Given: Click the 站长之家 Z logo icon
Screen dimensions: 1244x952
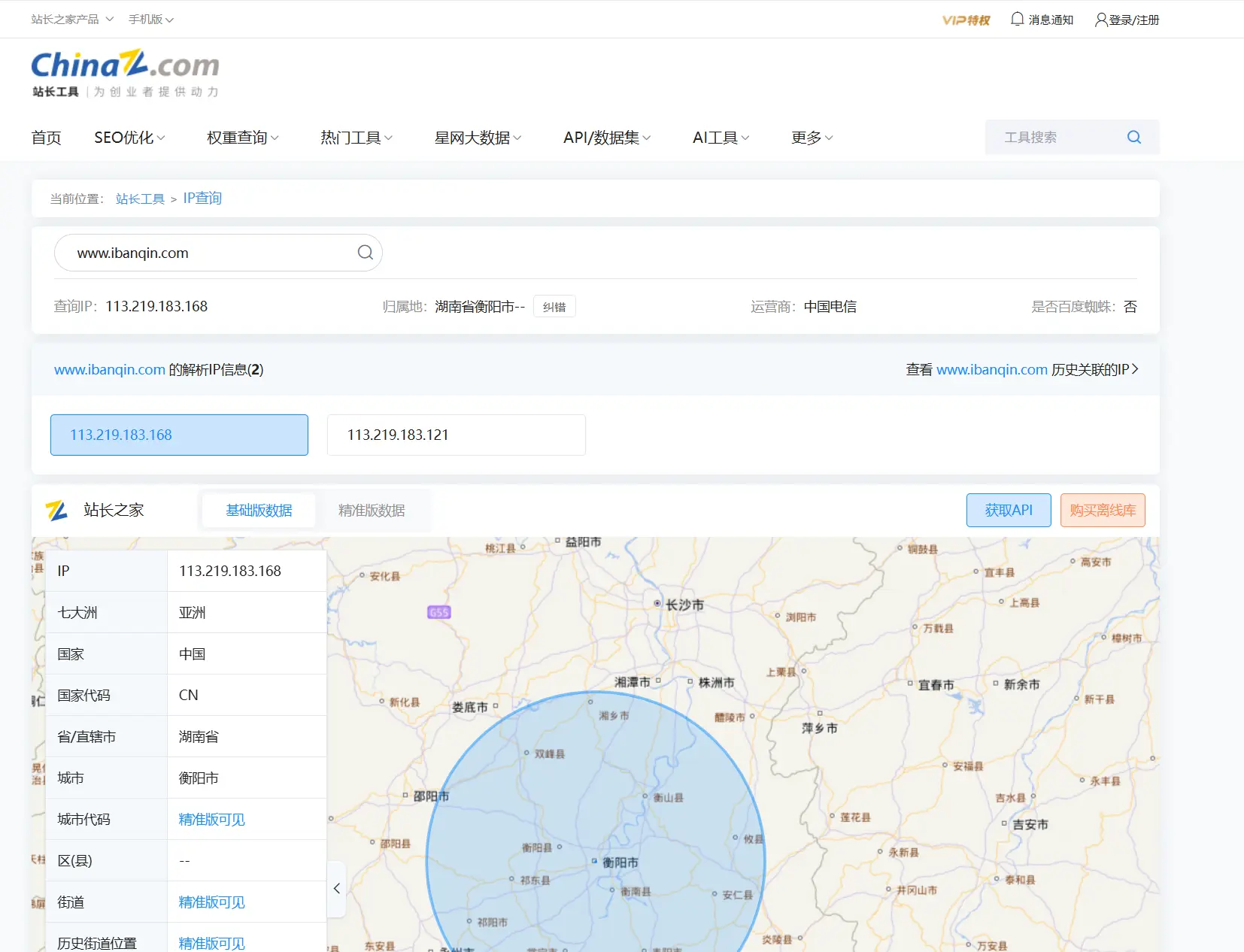Looking at the screenshot, I should [x=56, y=511].
